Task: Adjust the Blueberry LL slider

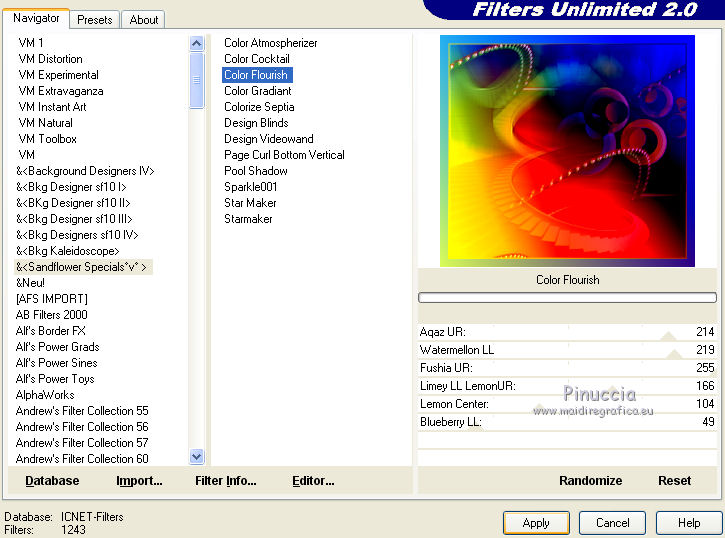Action: coord(567,422)
